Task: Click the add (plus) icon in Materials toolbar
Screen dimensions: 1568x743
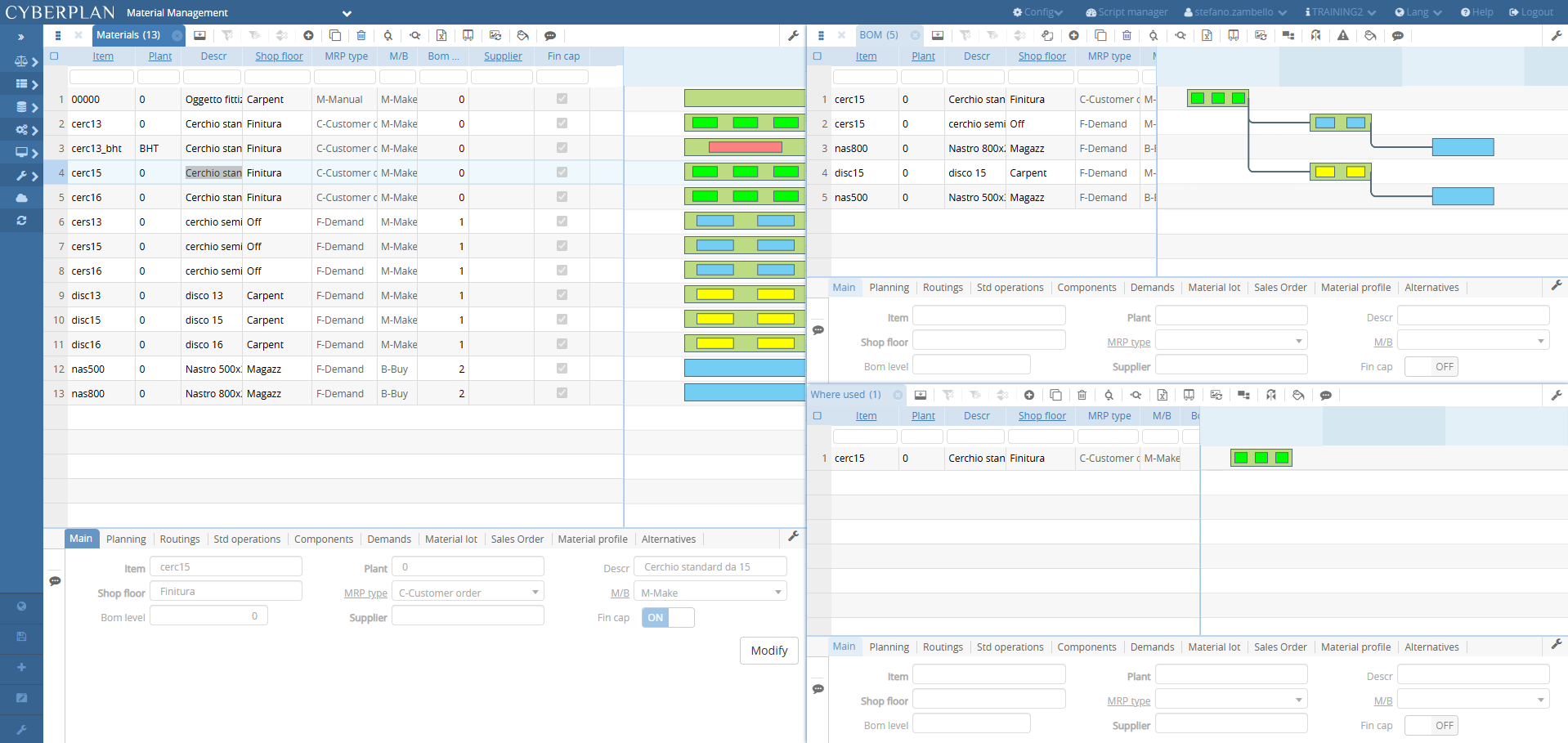Action: (x=308, y=35)
